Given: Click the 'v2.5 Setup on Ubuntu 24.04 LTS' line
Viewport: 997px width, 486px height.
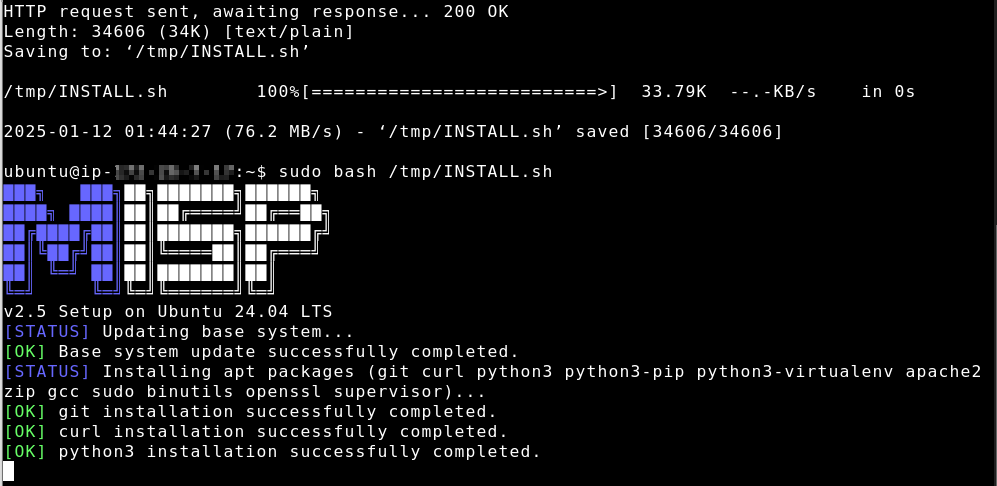Looking at the screenshot, I should coord(167,312).
